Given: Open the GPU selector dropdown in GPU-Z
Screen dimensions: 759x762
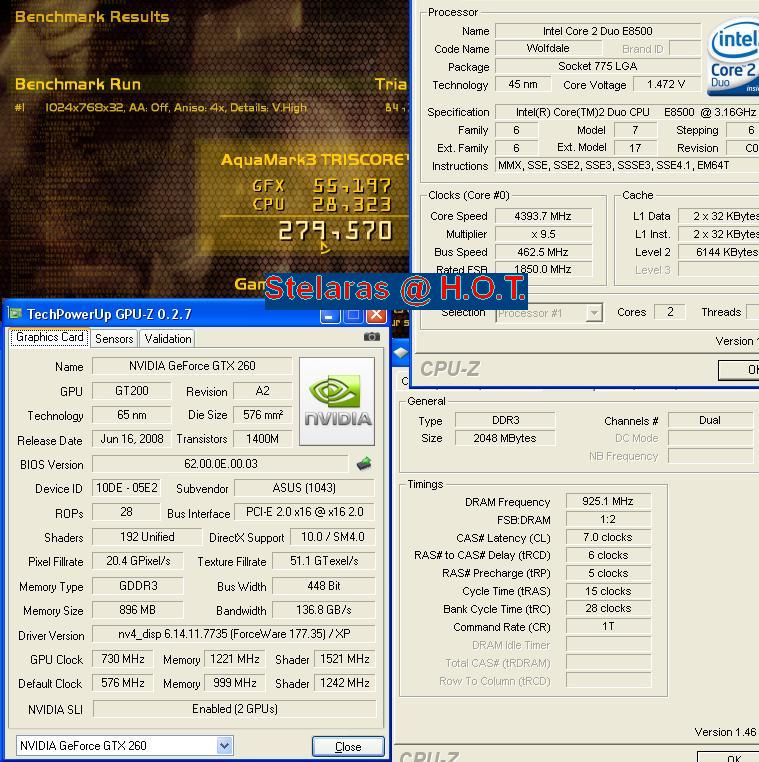Looking at the screenshot, I should click(224, 745).
